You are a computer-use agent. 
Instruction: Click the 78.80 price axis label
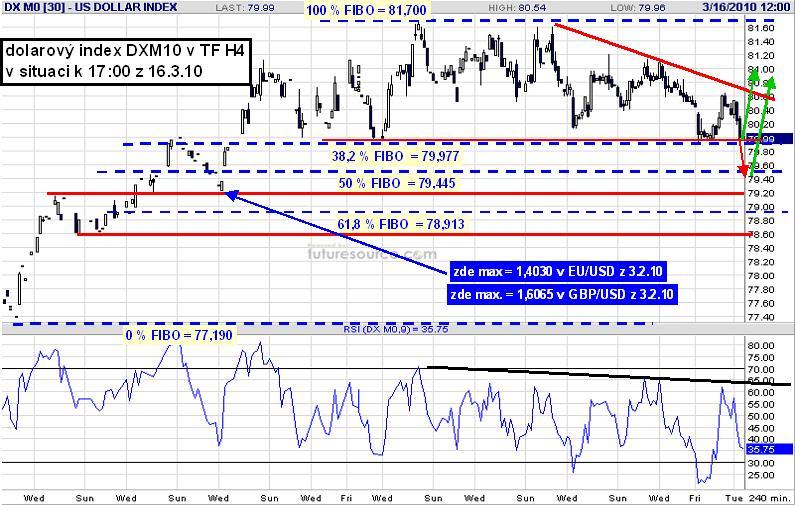[x=761, y=221]
